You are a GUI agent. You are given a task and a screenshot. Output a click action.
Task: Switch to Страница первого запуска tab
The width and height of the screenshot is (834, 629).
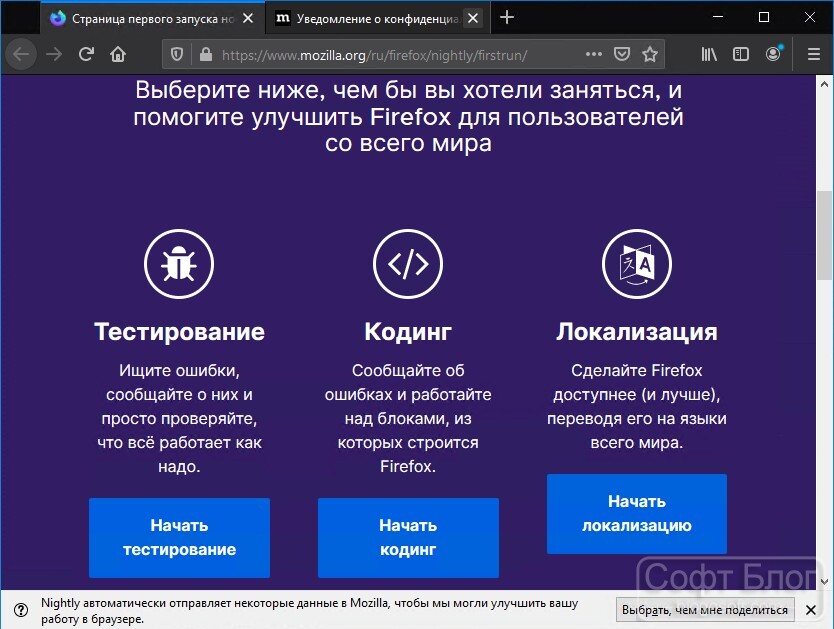(x=153, y=19)
